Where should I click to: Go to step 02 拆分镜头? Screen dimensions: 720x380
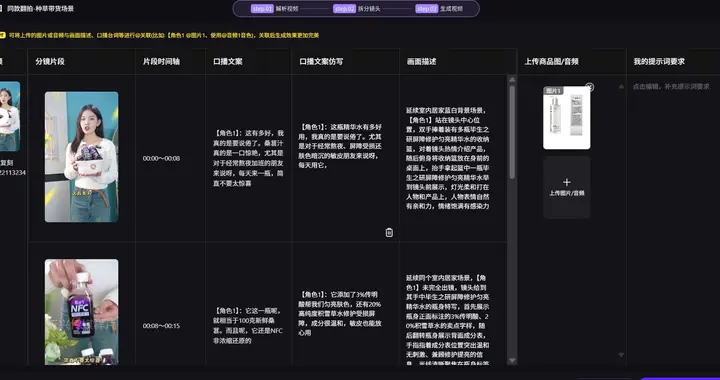357,9
